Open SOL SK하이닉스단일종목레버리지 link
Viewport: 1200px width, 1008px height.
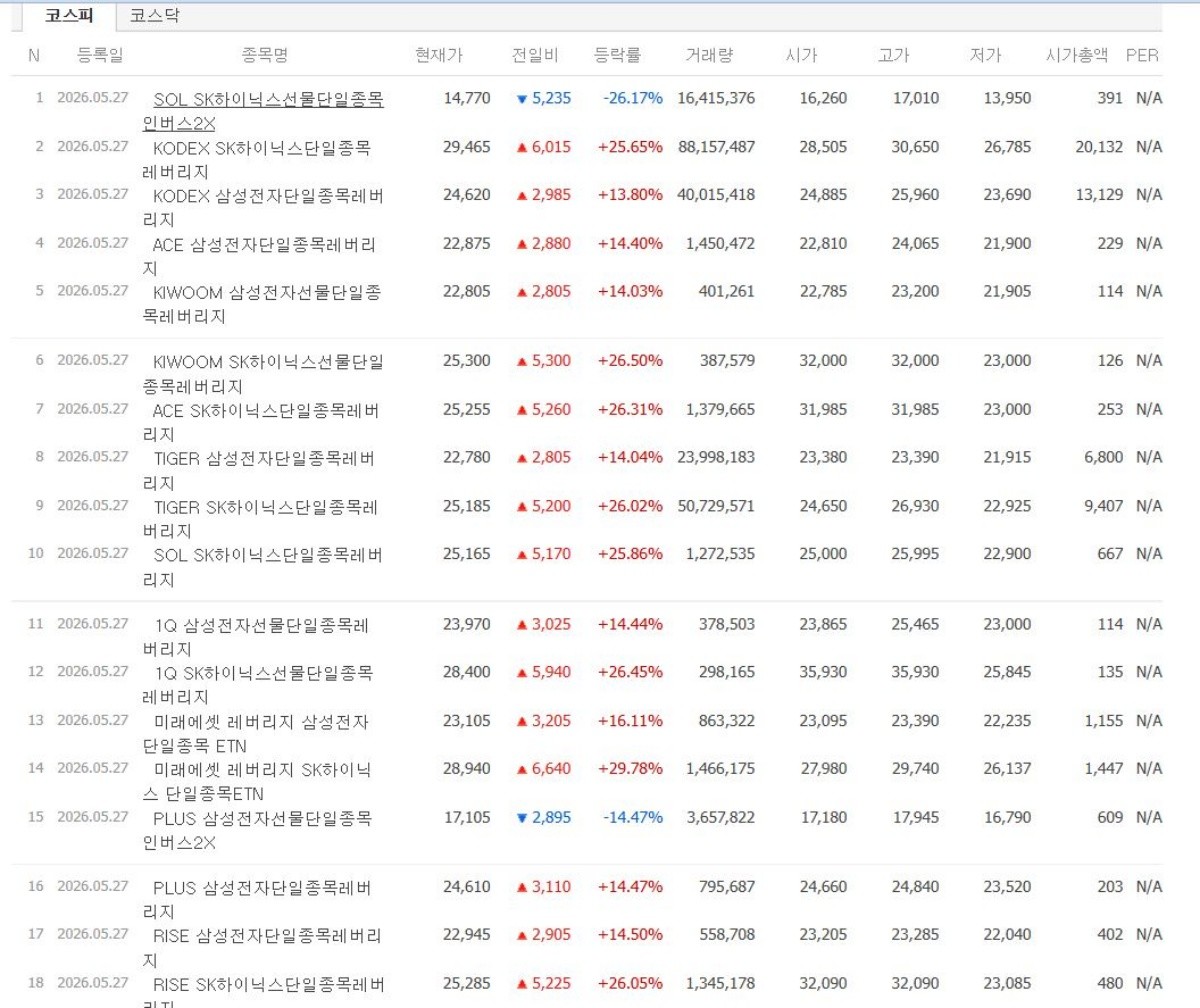(x=261, y=566)
